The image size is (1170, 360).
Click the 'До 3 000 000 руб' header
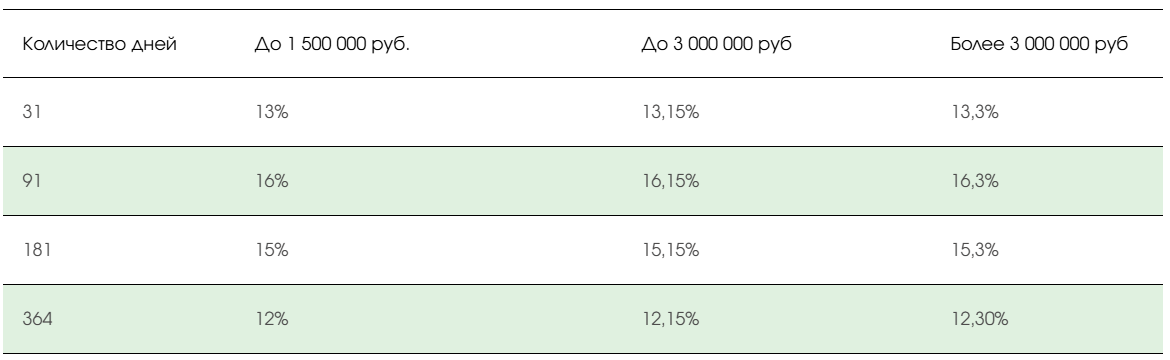[716, 44]
